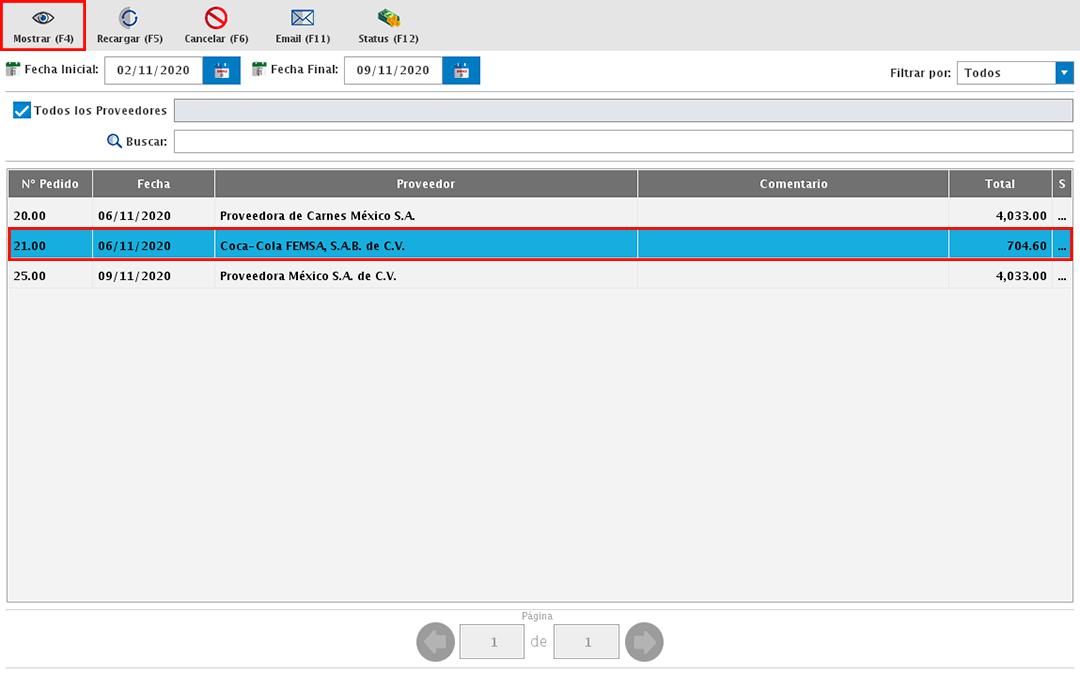Uncheck Todos los Proveedores checkbox

pos(22,110)
